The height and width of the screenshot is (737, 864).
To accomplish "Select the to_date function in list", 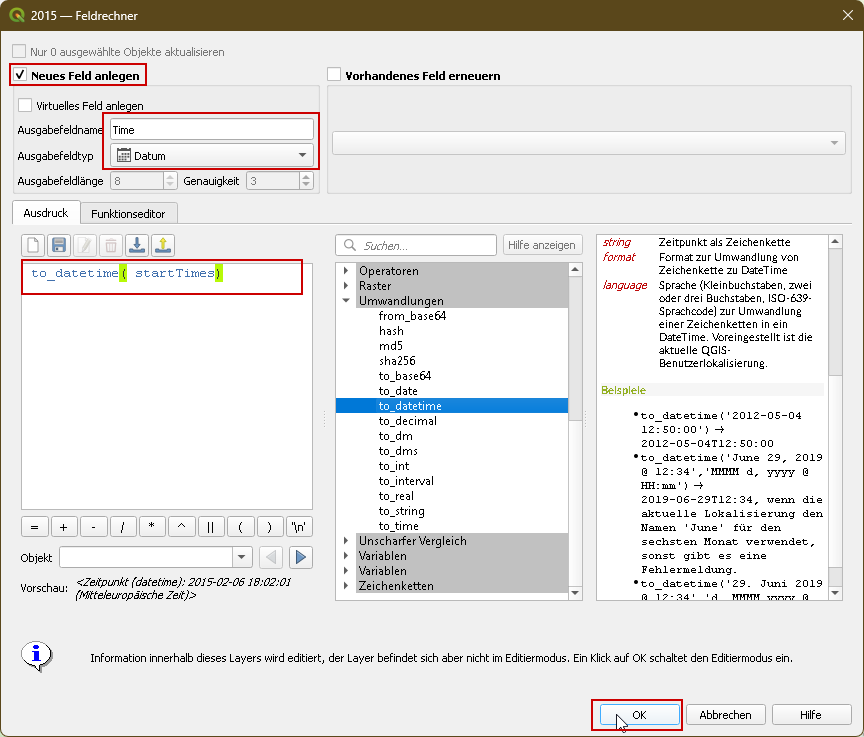I will [x=398, y=391].
